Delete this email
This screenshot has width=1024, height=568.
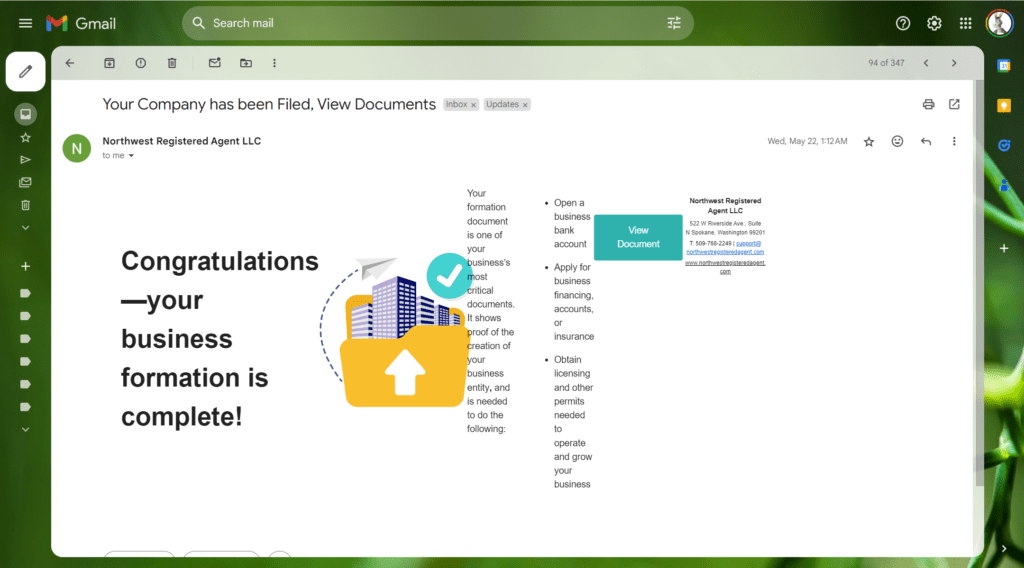click(x=172, y=63)
